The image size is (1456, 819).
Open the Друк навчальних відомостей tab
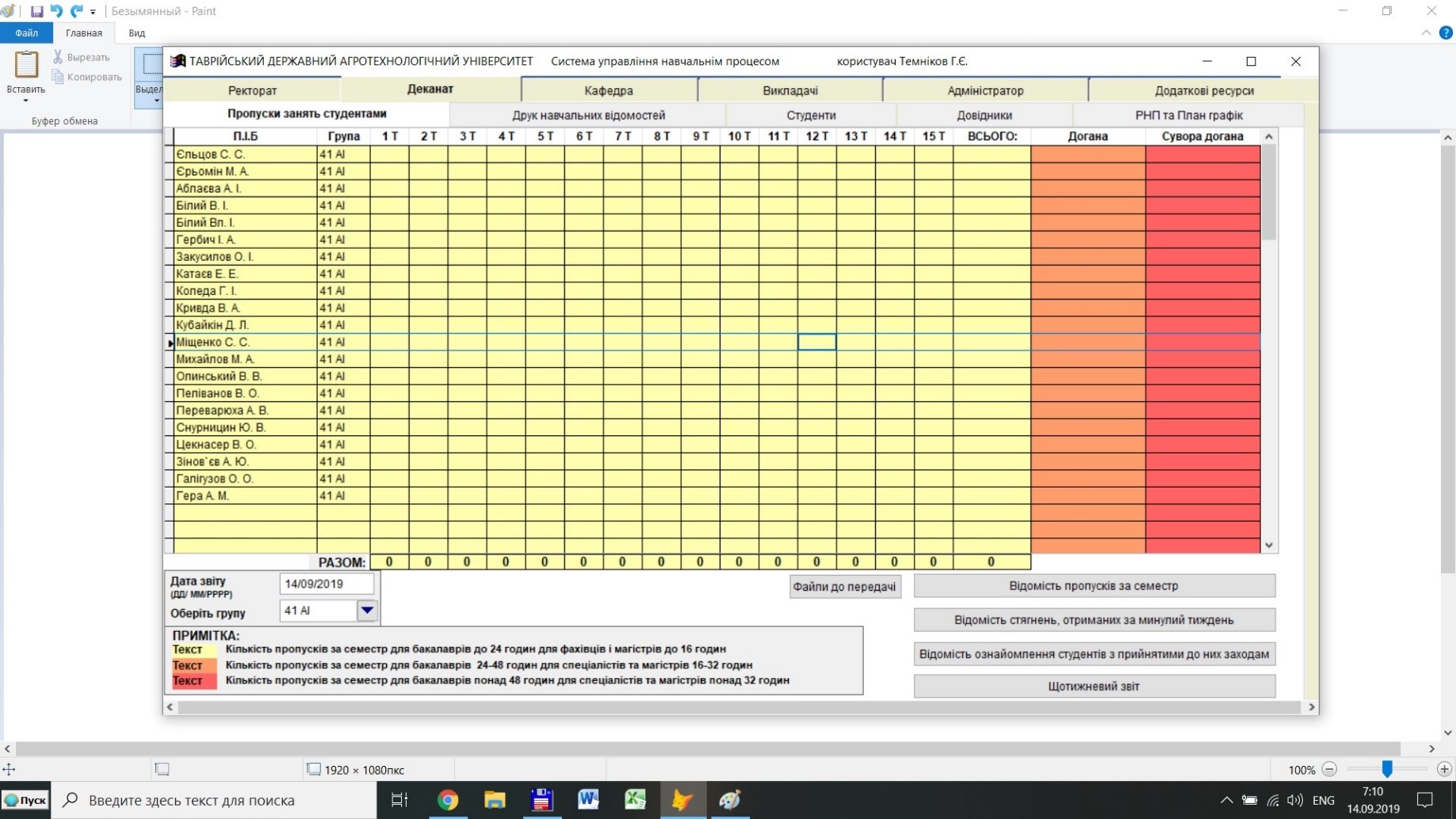tap(587, 115)
